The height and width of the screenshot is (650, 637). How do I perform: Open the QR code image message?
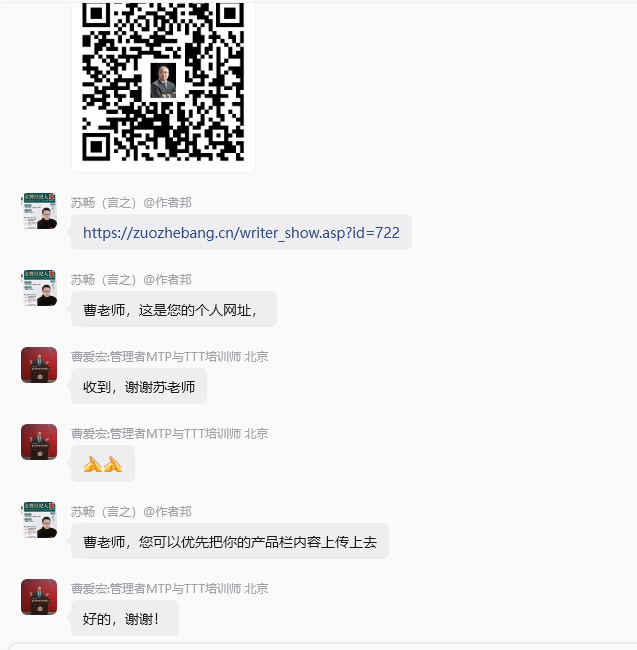point(163,85)
